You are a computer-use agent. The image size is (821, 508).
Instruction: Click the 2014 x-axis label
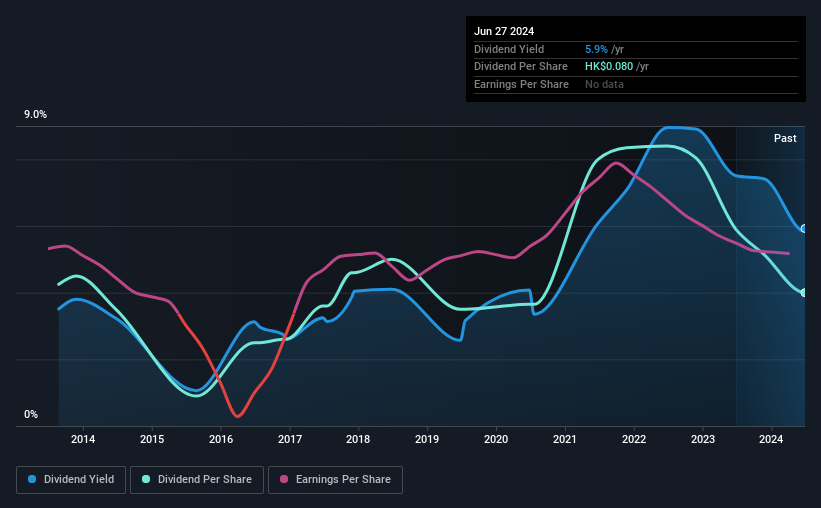click(83, 439)
